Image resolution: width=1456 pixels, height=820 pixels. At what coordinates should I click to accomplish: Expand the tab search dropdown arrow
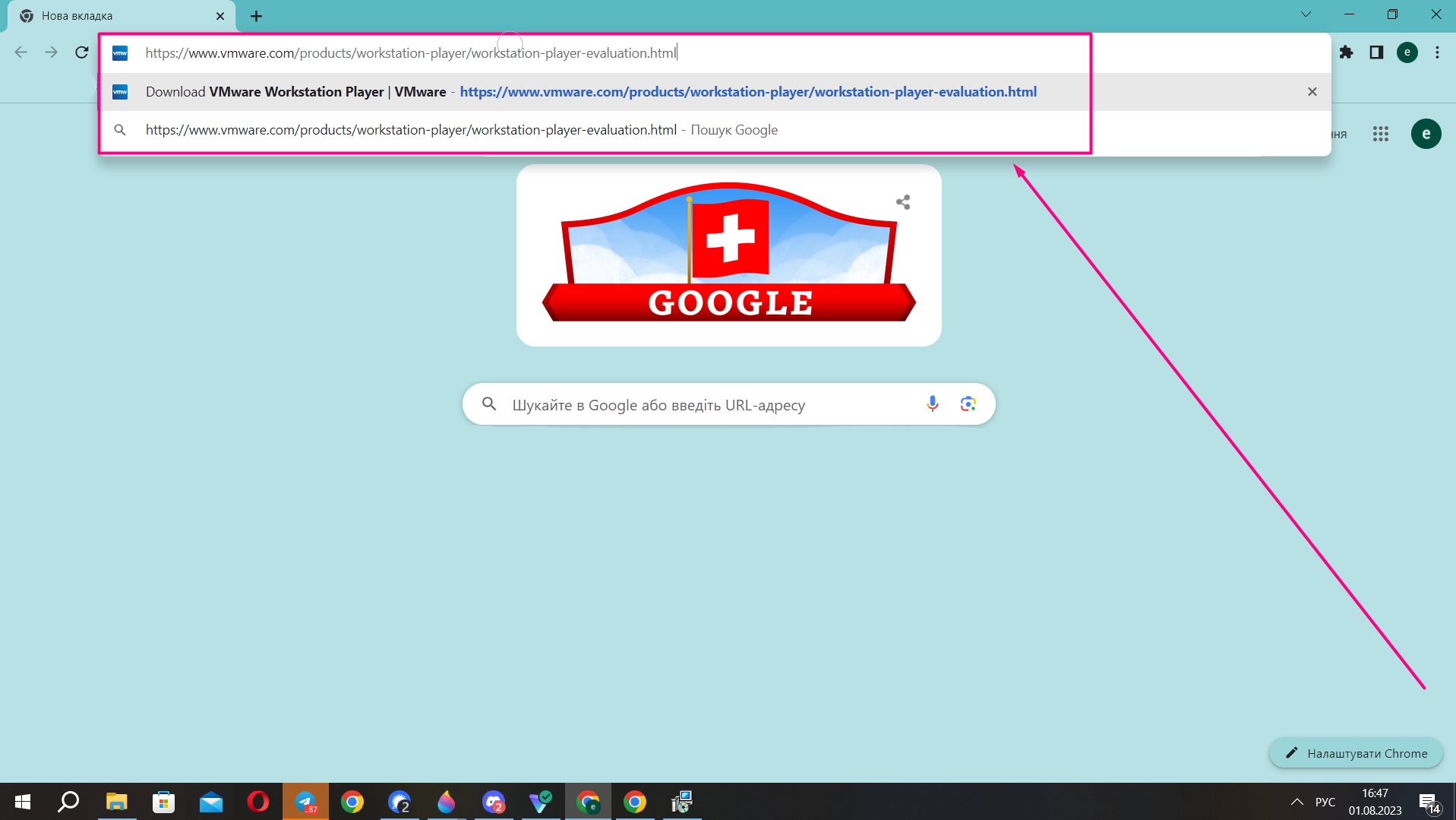point(1306,14)
